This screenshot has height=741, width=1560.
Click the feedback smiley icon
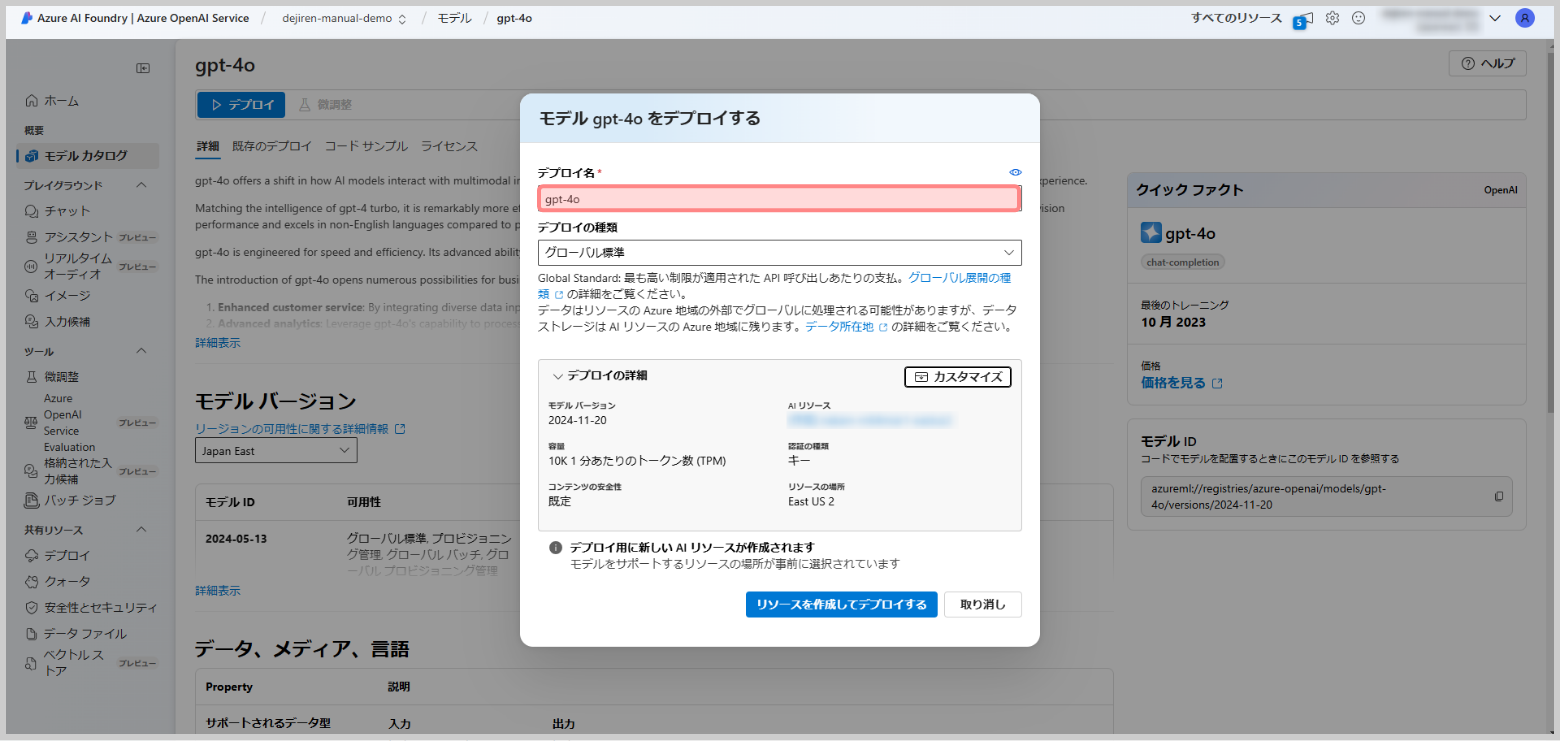(1358, 18)
